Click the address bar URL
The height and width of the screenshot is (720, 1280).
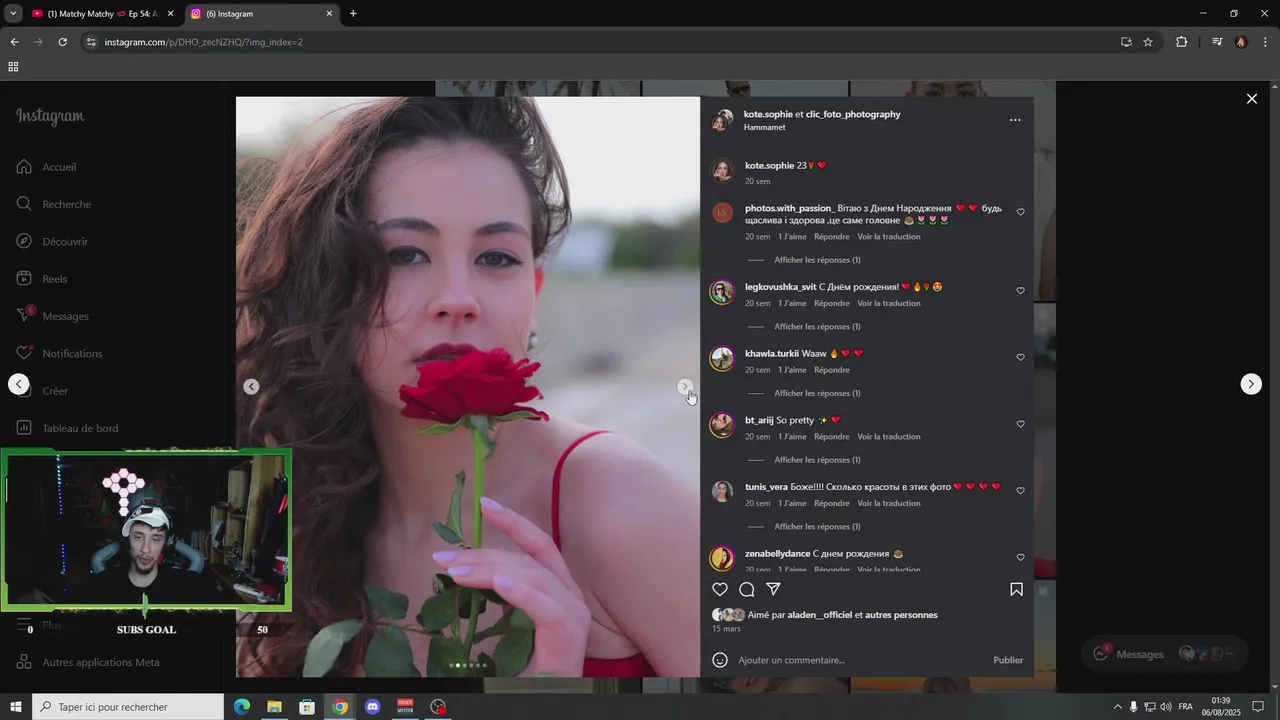point(203,42)
